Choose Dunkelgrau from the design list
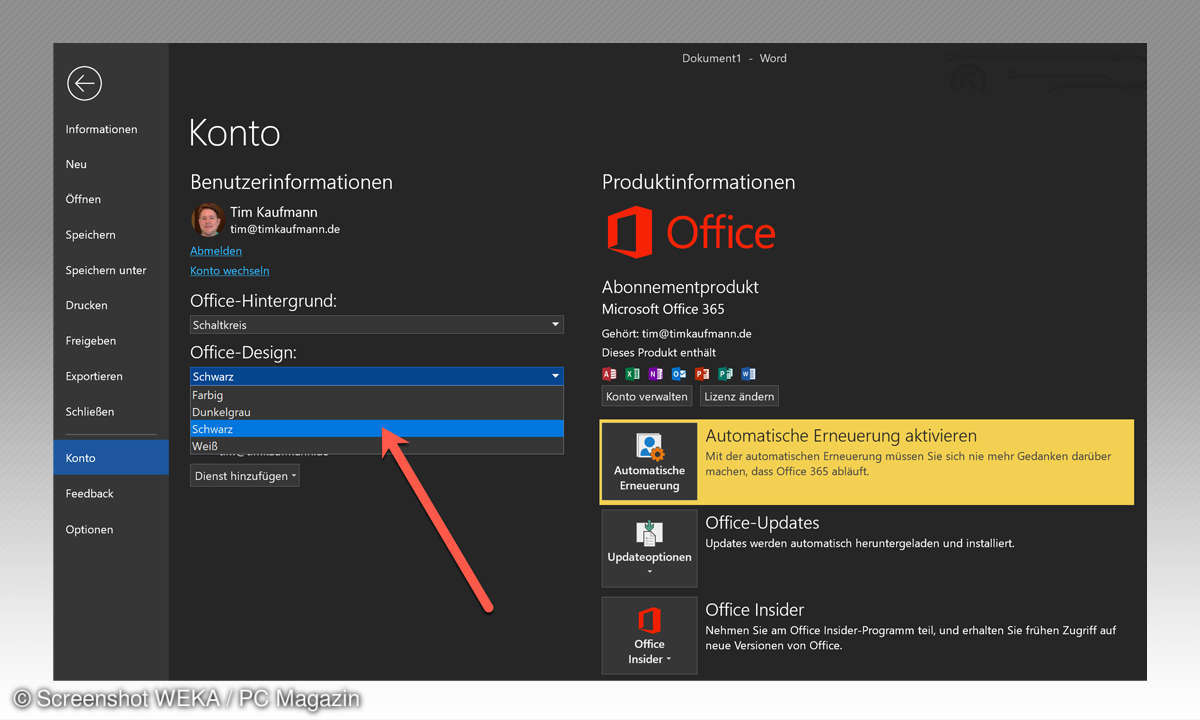This screenshot has width=1200, height=720. coord(376,412)
